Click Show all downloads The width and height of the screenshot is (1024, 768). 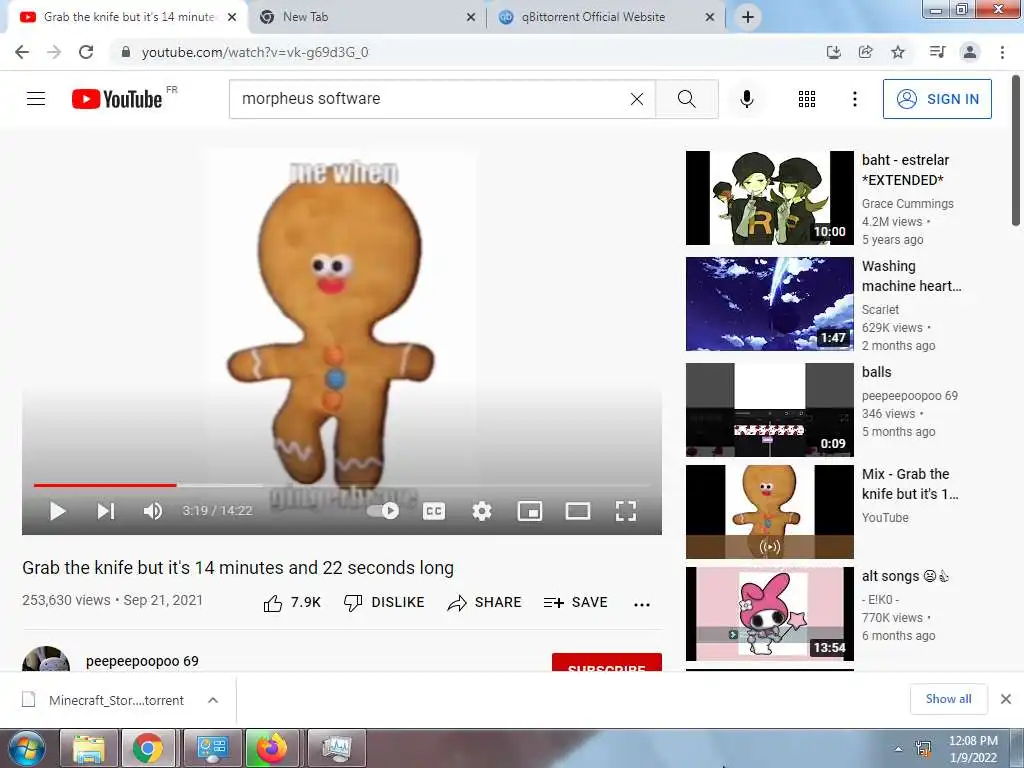pyautogui.click(x=948, y=699)
